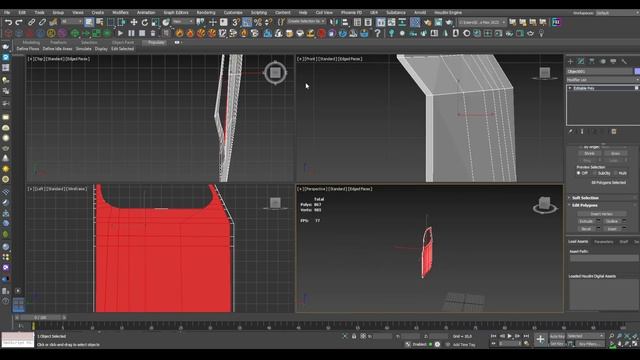Open the Create panel plus tab
The width and height of the screenshot is (640, 360).
(x=571, y=61)
